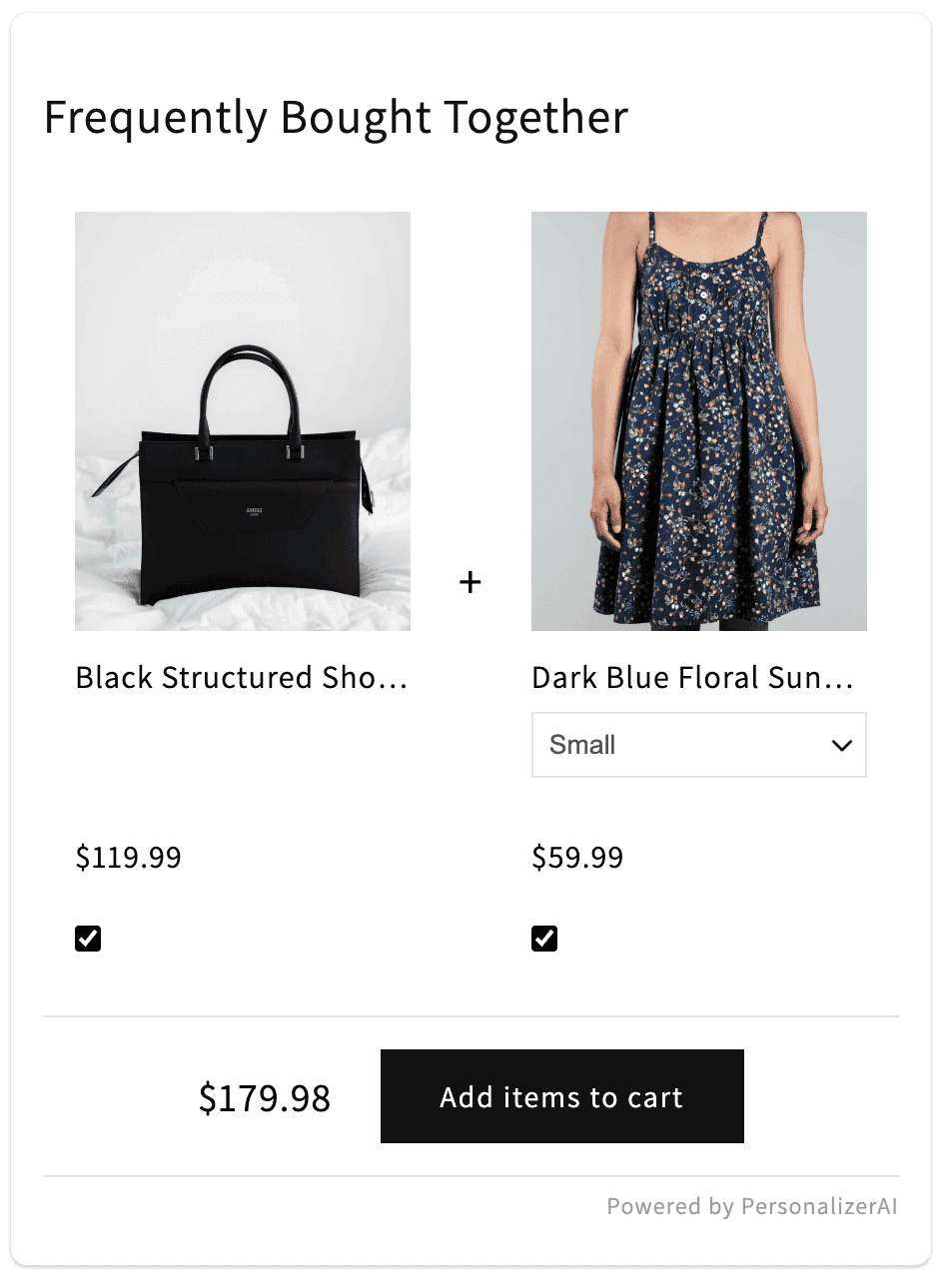Click the word Small in the size selector
Viewport: 949px width, 1288px height.
[582, 745]
